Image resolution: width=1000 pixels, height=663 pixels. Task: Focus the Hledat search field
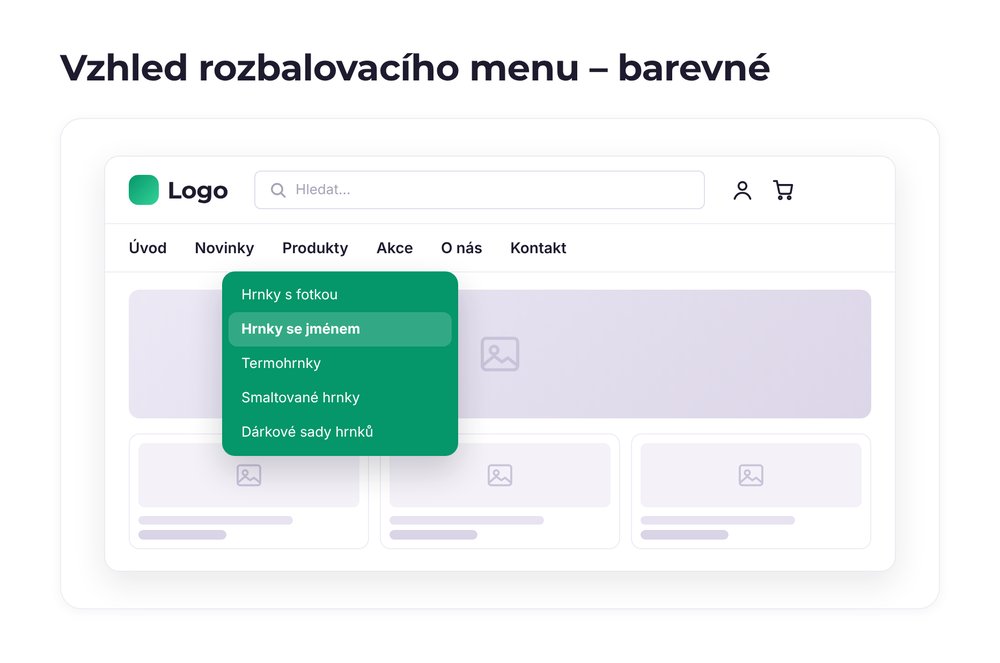pyautogui.click(x=480, y=190)
